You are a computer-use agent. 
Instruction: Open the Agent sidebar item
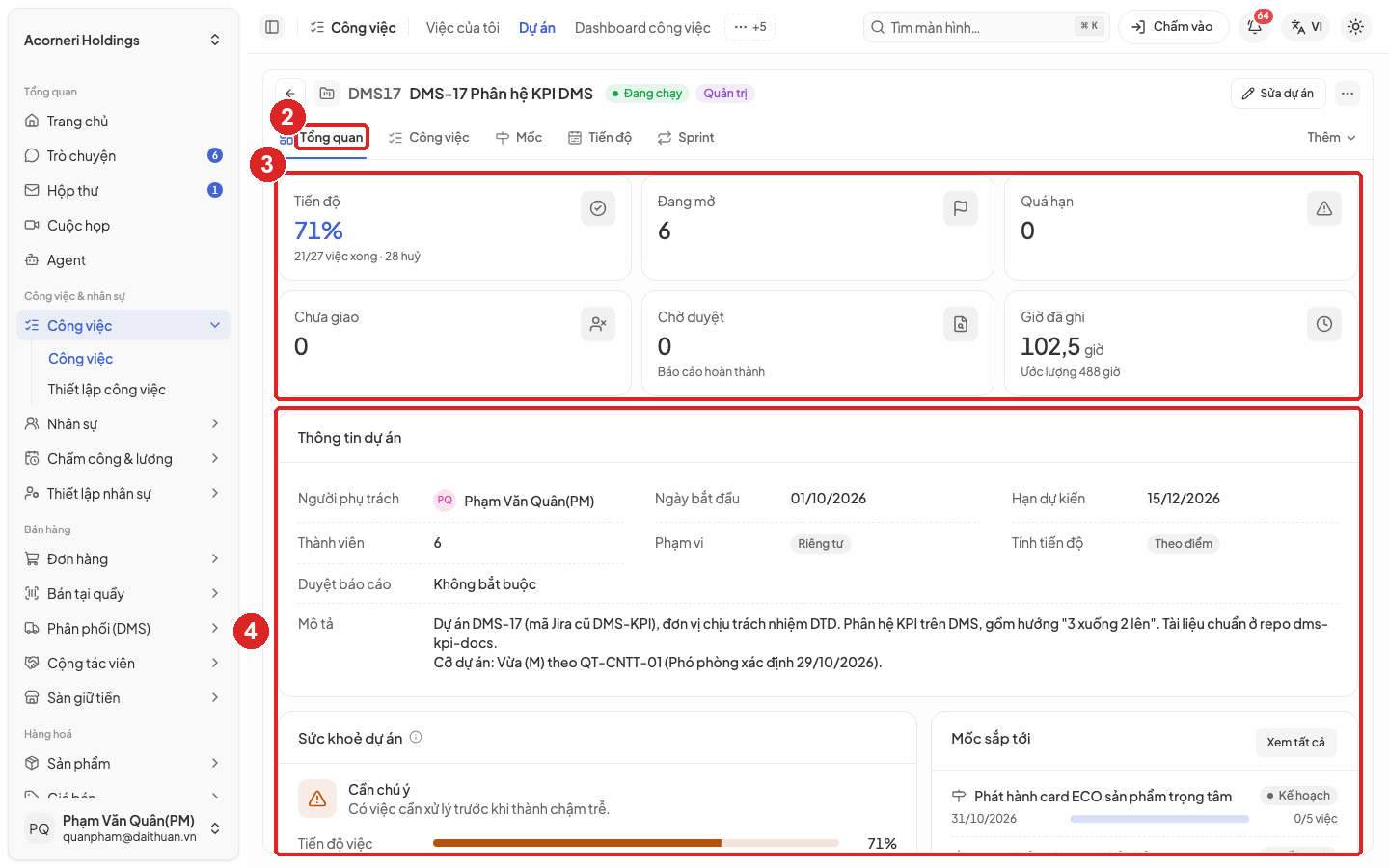123,260
